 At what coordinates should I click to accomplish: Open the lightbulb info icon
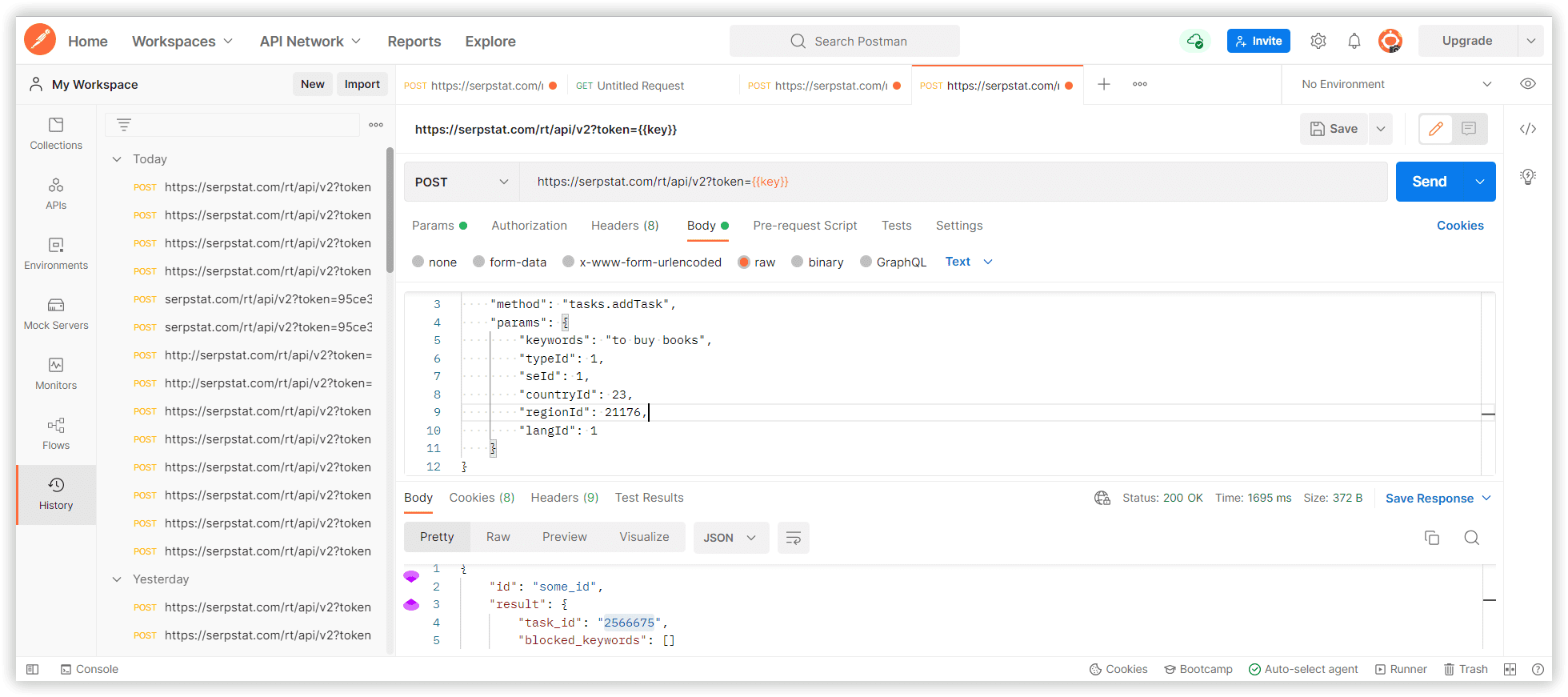point(1528,177)
